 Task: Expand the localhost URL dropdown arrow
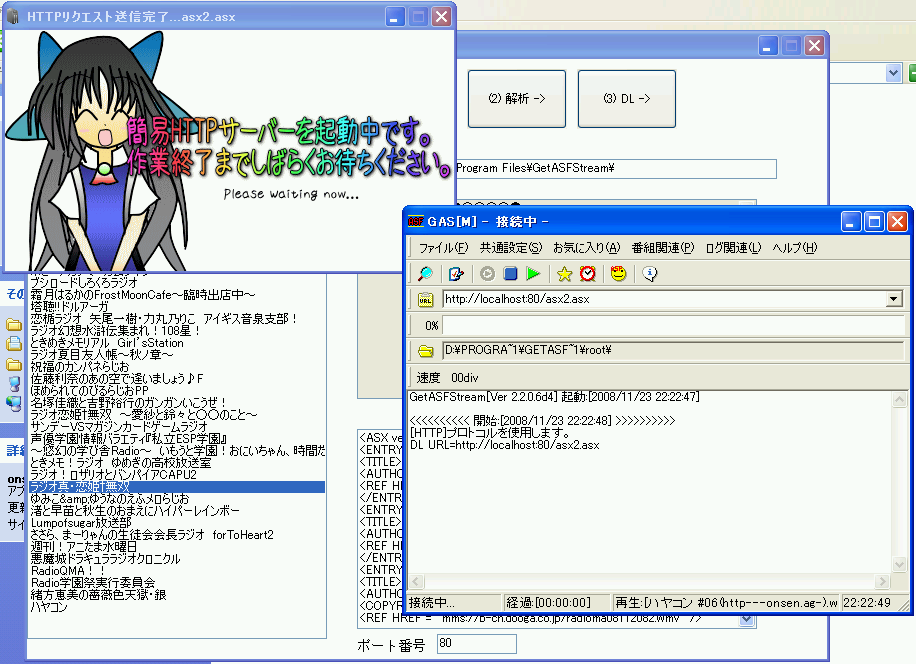893,299
